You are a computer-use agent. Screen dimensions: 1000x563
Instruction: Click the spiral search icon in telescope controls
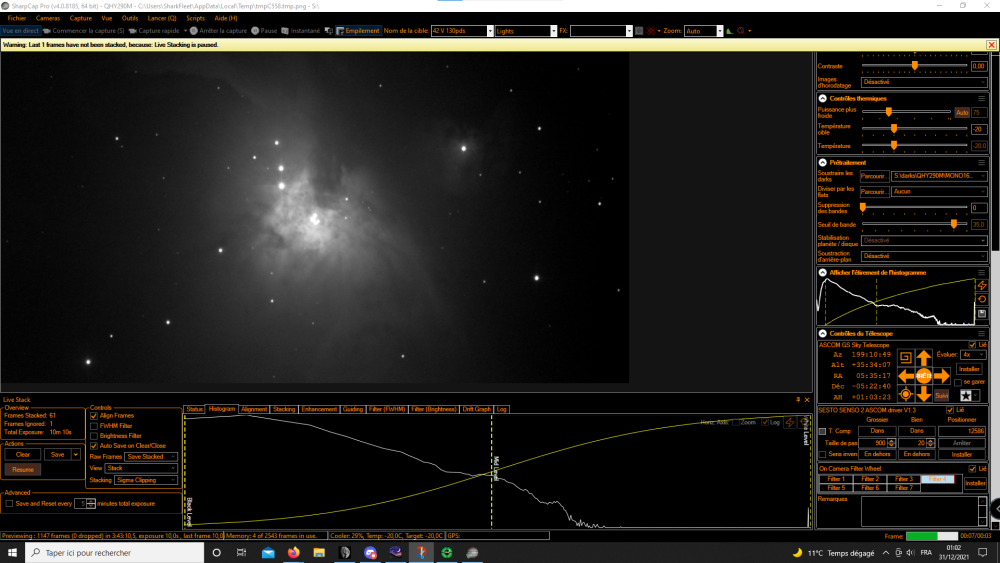click(905, 358)
